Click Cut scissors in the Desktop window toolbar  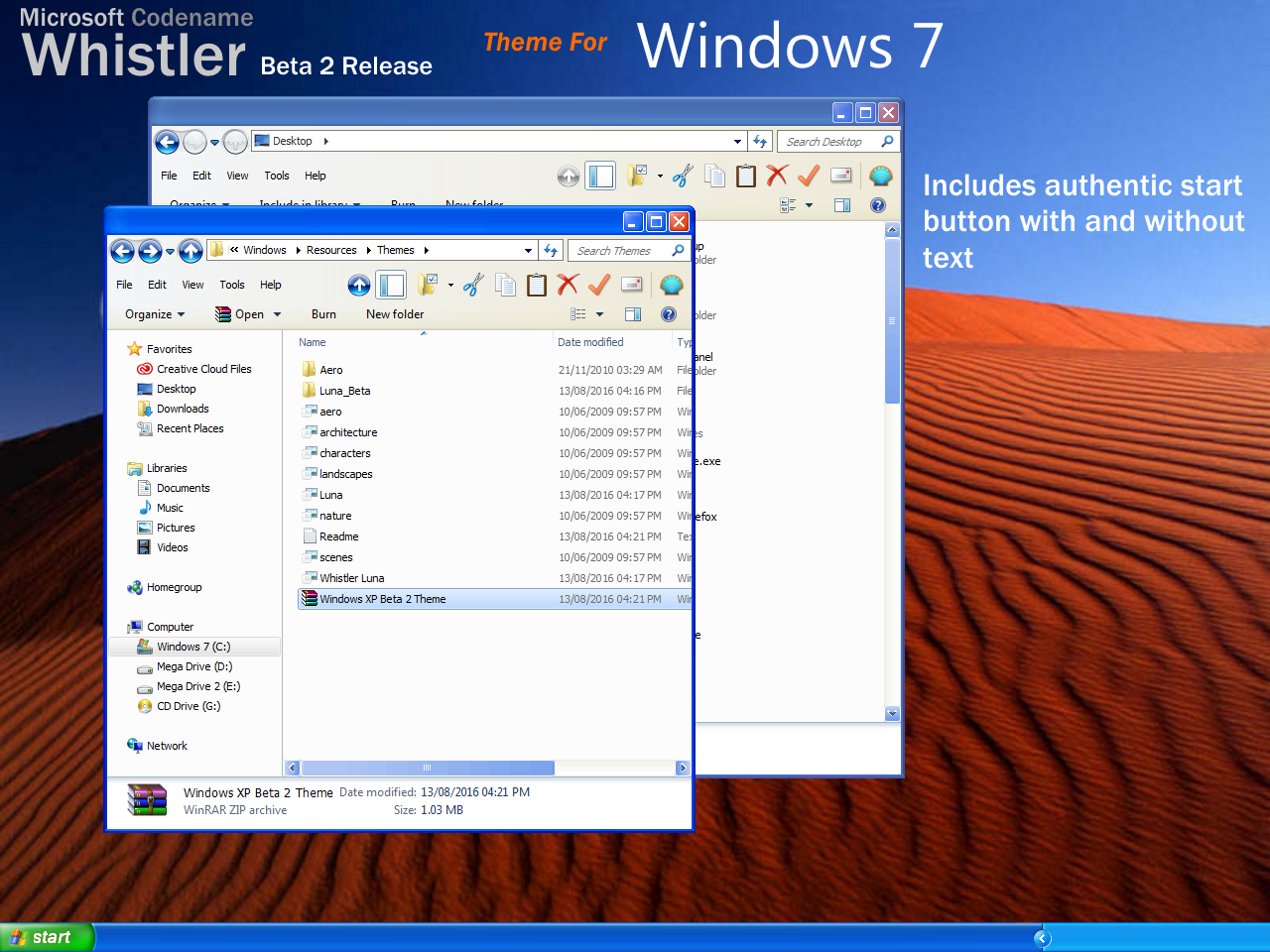(683, 177)
